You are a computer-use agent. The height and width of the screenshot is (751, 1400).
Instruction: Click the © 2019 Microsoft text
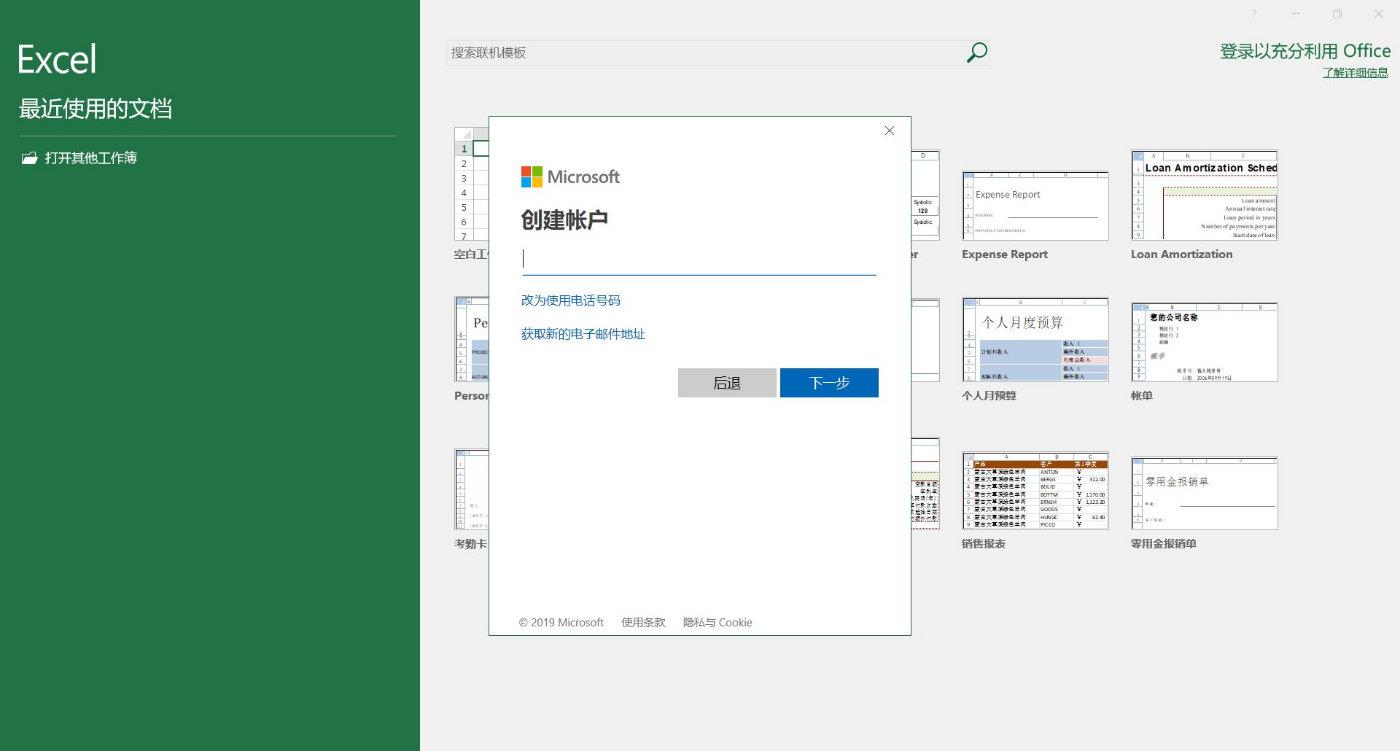coord(561,622)
